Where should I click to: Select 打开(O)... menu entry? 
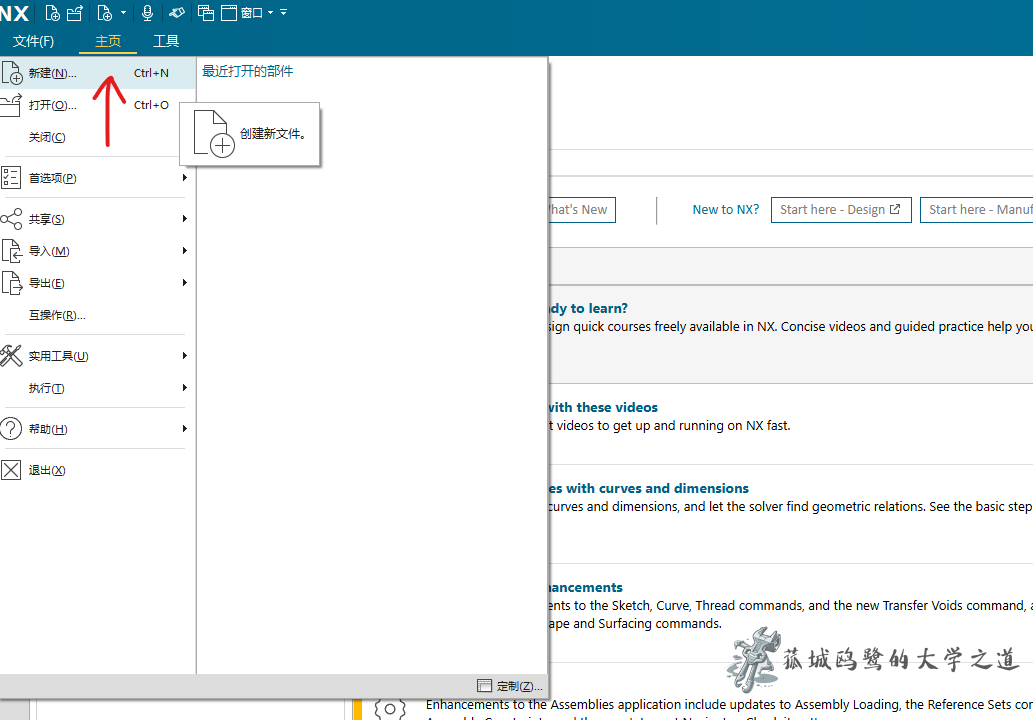pyautogui.click(x=98, y=105)
